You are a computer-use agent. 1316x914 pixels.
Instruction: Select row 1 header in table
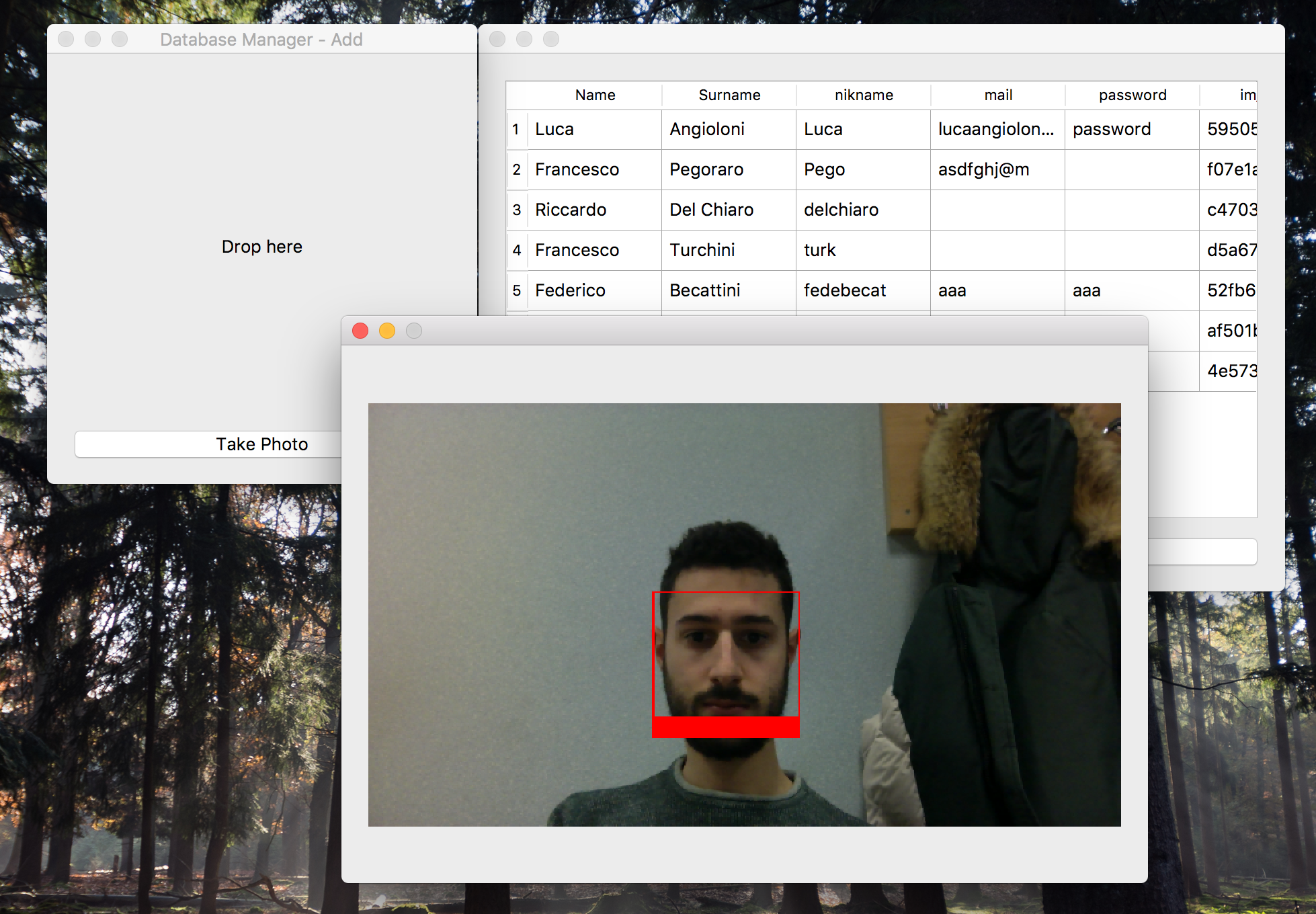[x=516, y=129]
